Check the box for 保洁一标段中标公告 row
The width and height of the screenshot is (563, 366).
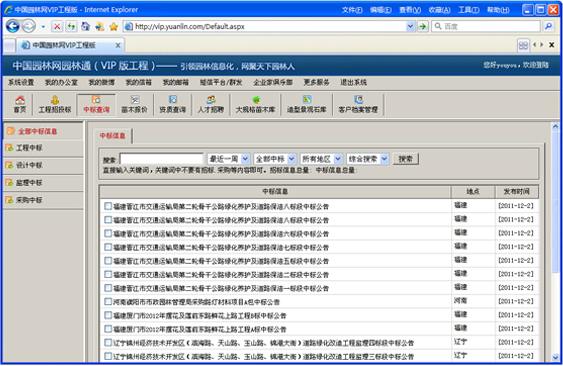[108, 288]
